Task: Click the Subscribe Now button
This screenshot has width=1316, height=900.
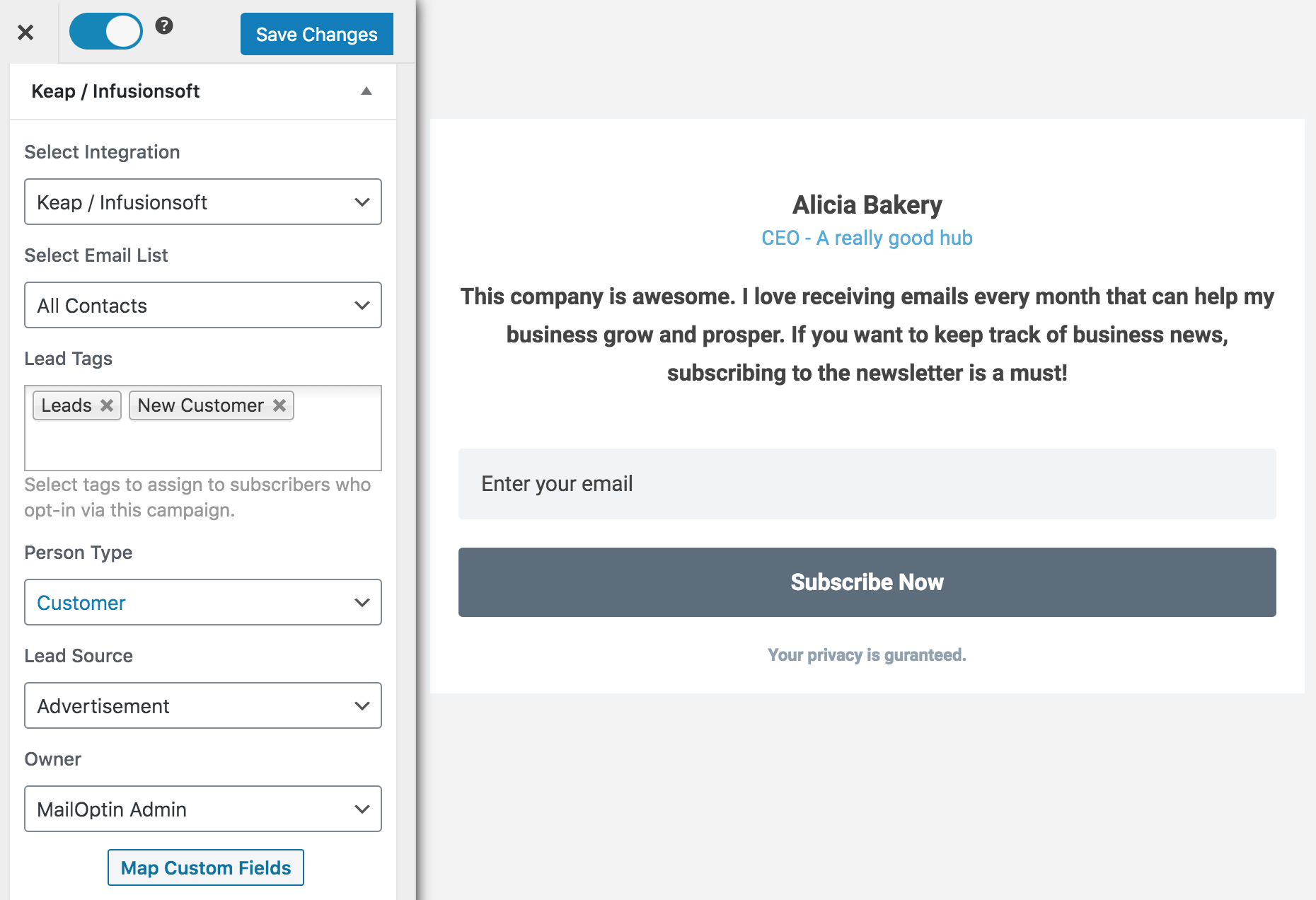Action: [866, 582]
